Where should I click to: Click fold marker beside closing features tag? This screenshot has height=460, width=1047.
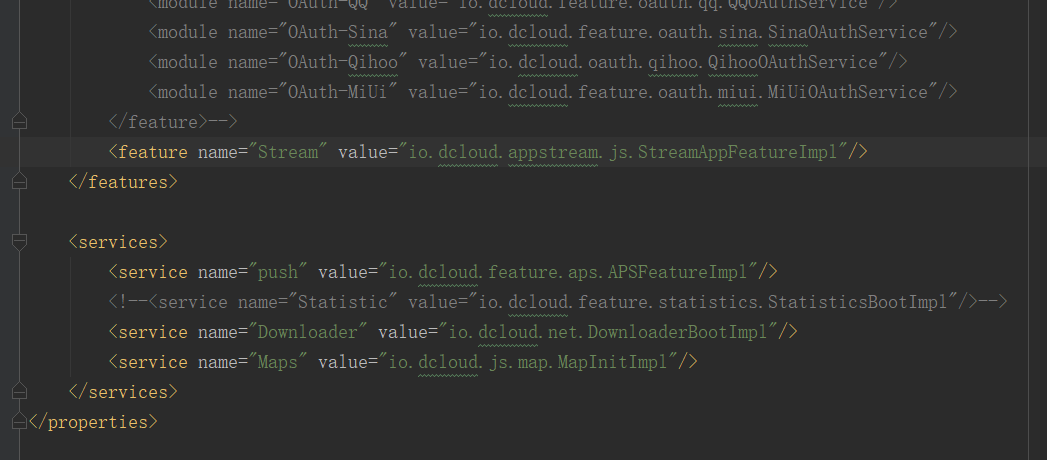point(19,182)
